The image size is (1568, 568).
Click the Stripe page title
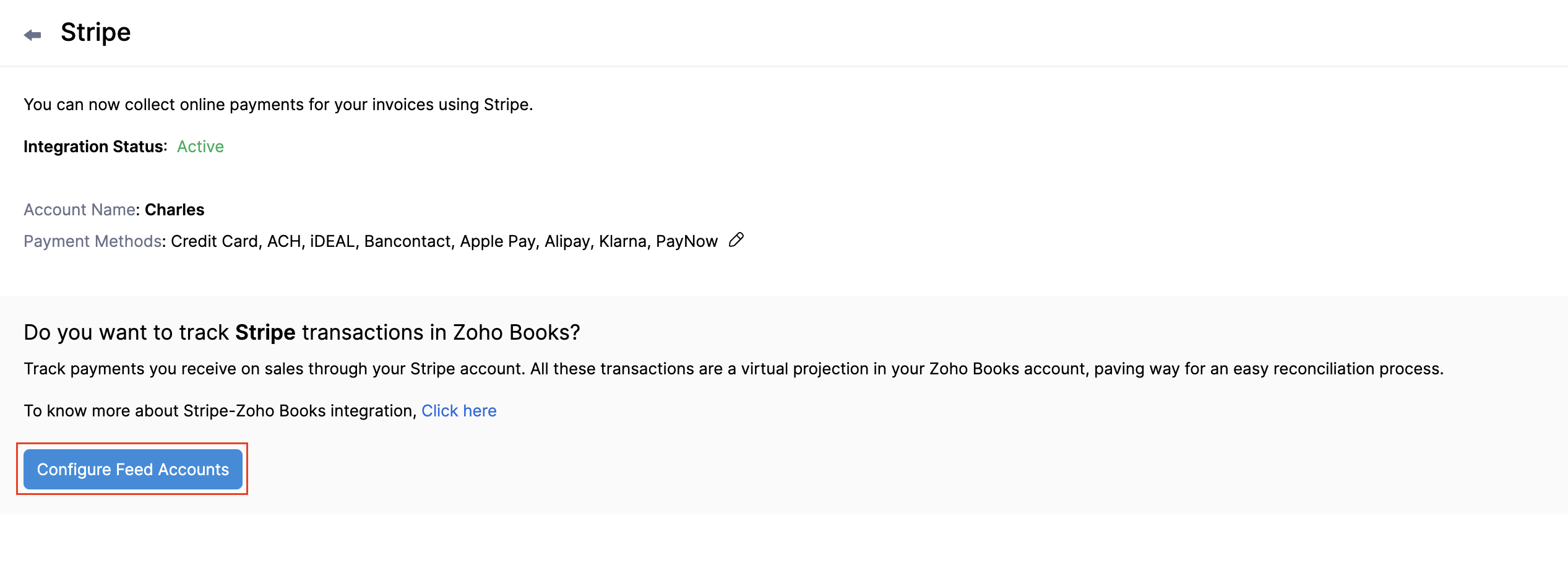click(95, 33)
